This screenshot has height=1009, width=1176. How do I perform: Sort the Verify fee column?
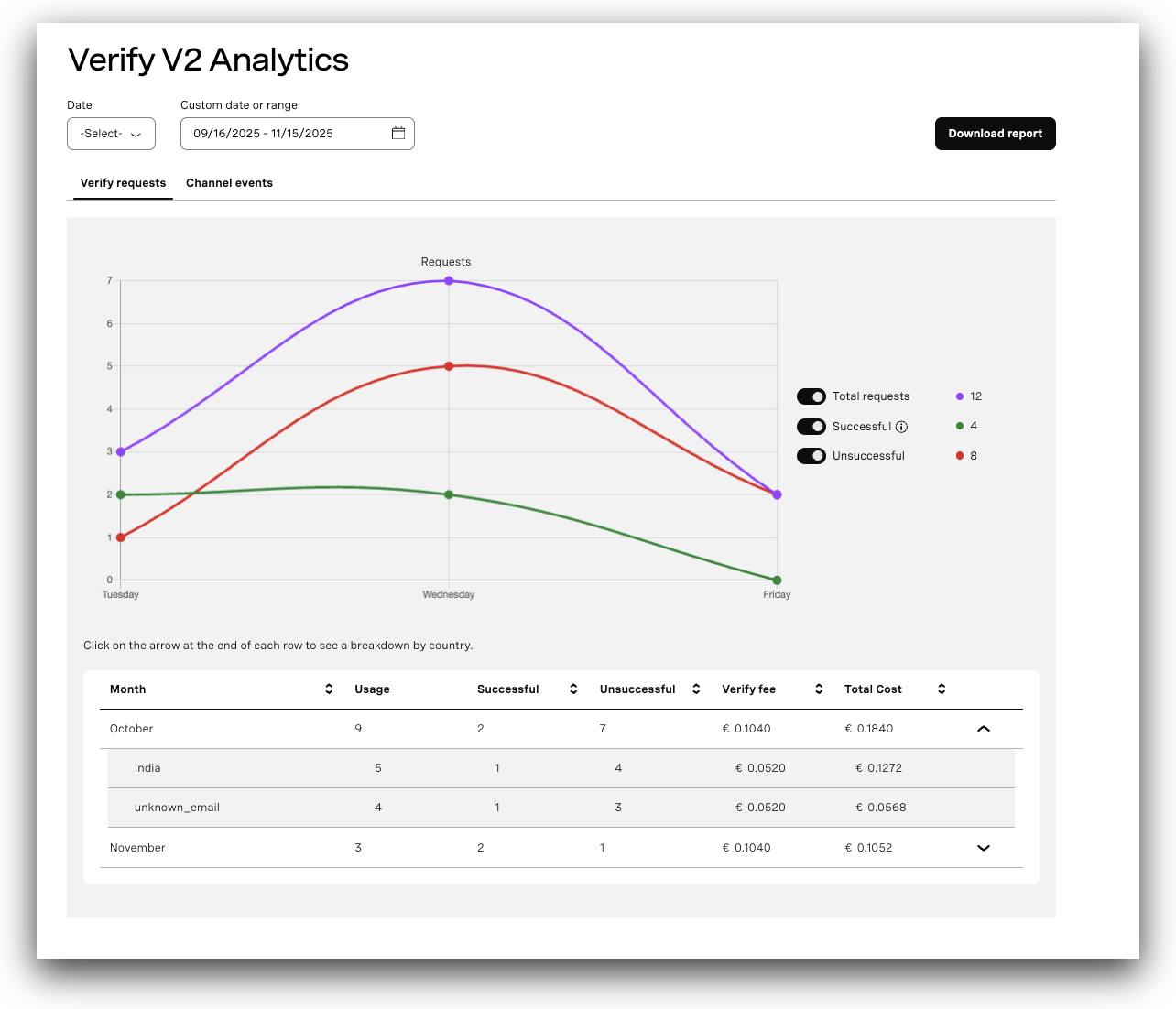coord(818,689)
